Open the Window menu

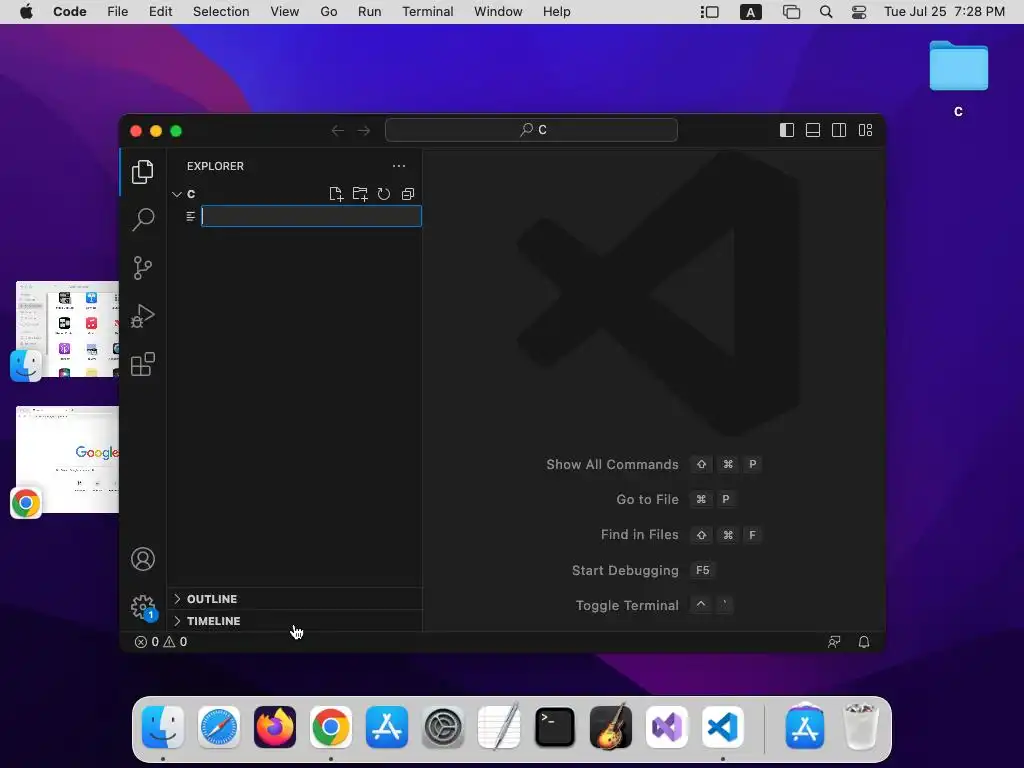click(498, 12)
